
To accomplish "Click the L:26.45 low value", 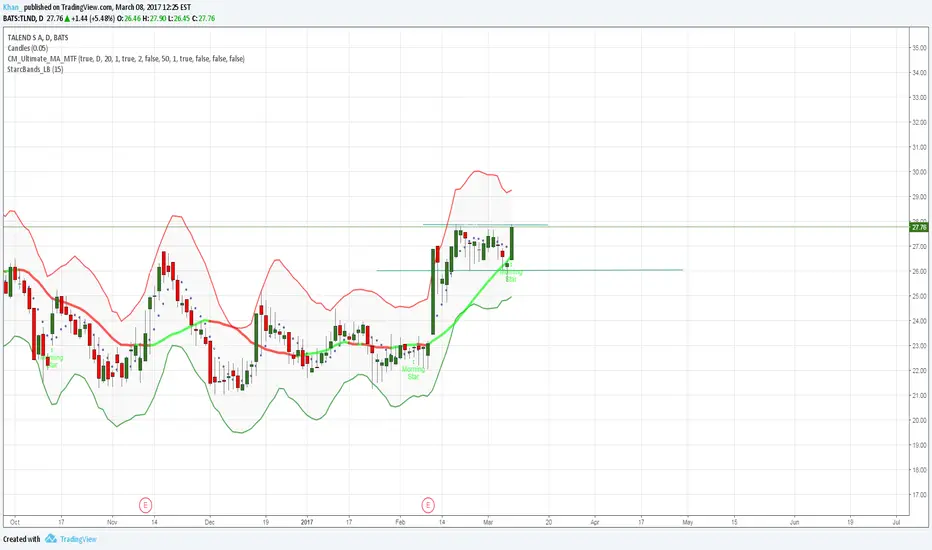I will tap(178, 18).
